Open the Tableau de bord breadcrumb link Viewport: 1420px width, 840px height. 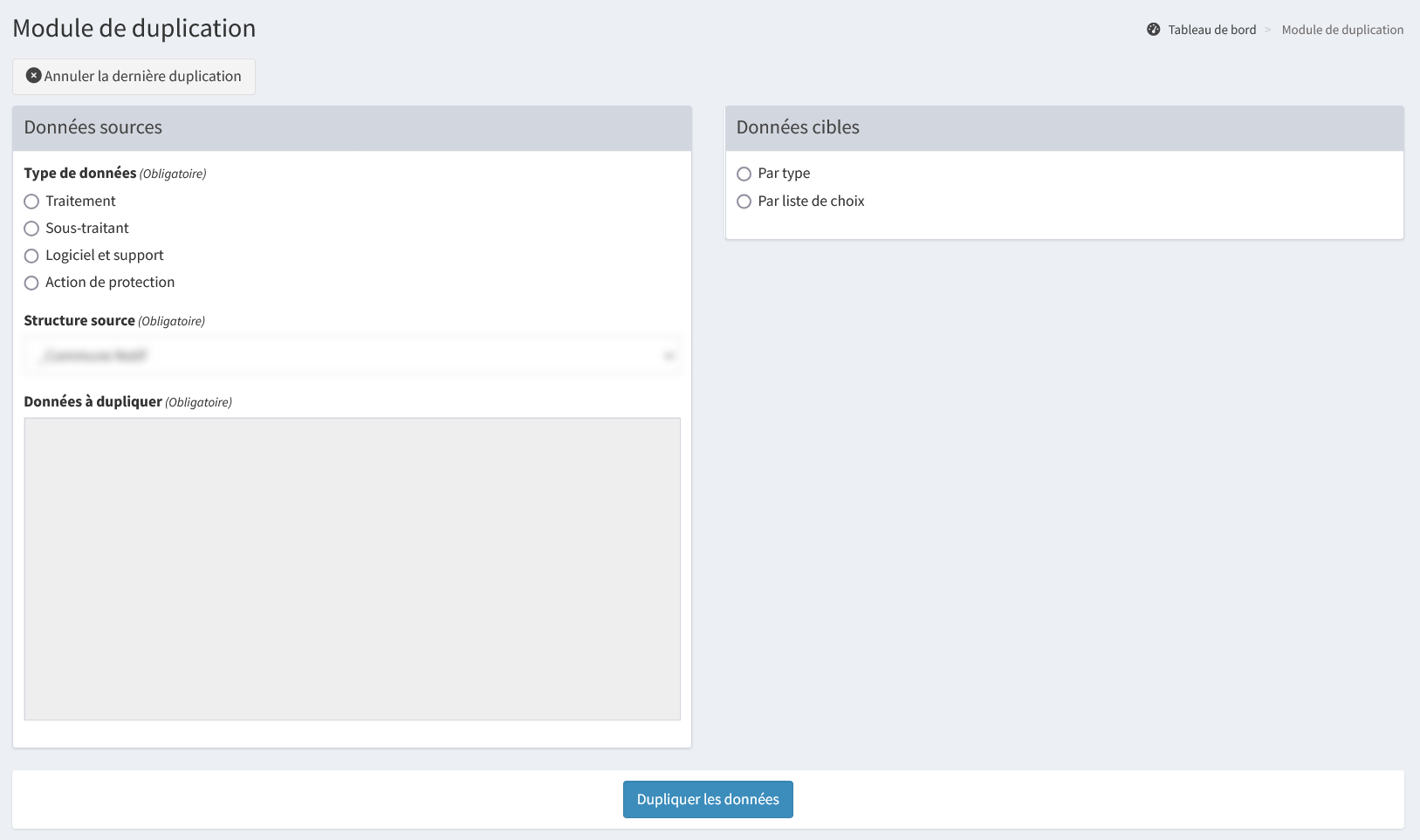[x=1211, y=30]
